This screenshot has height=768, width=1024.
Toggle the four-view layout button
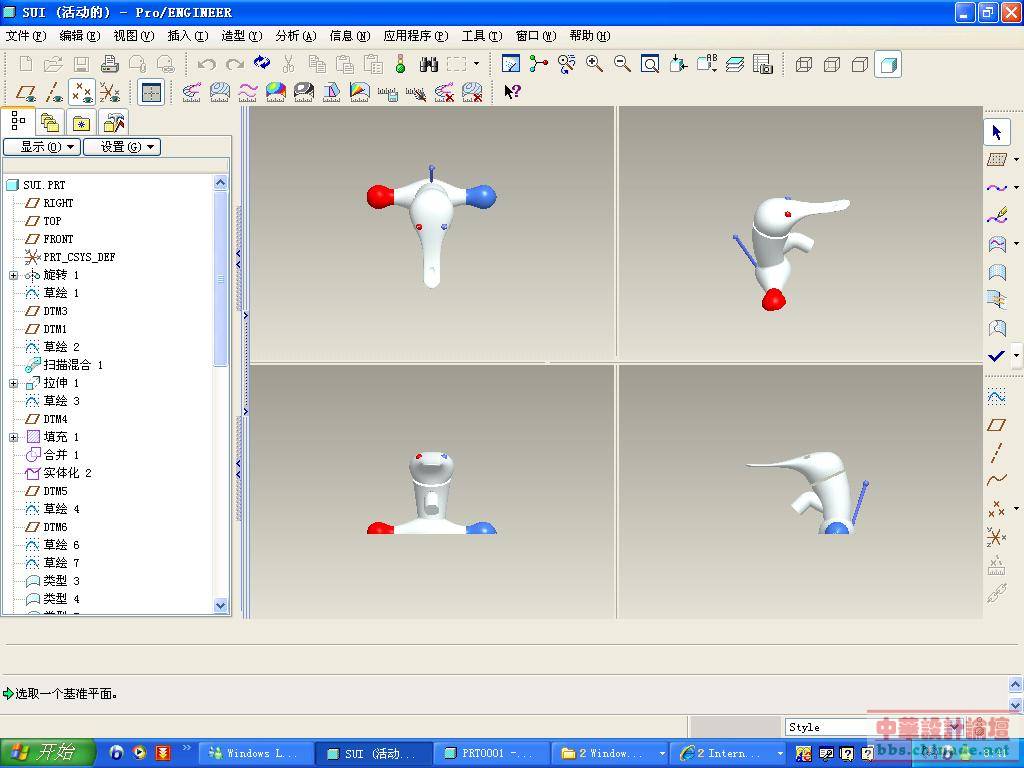[x=152, y=92]
